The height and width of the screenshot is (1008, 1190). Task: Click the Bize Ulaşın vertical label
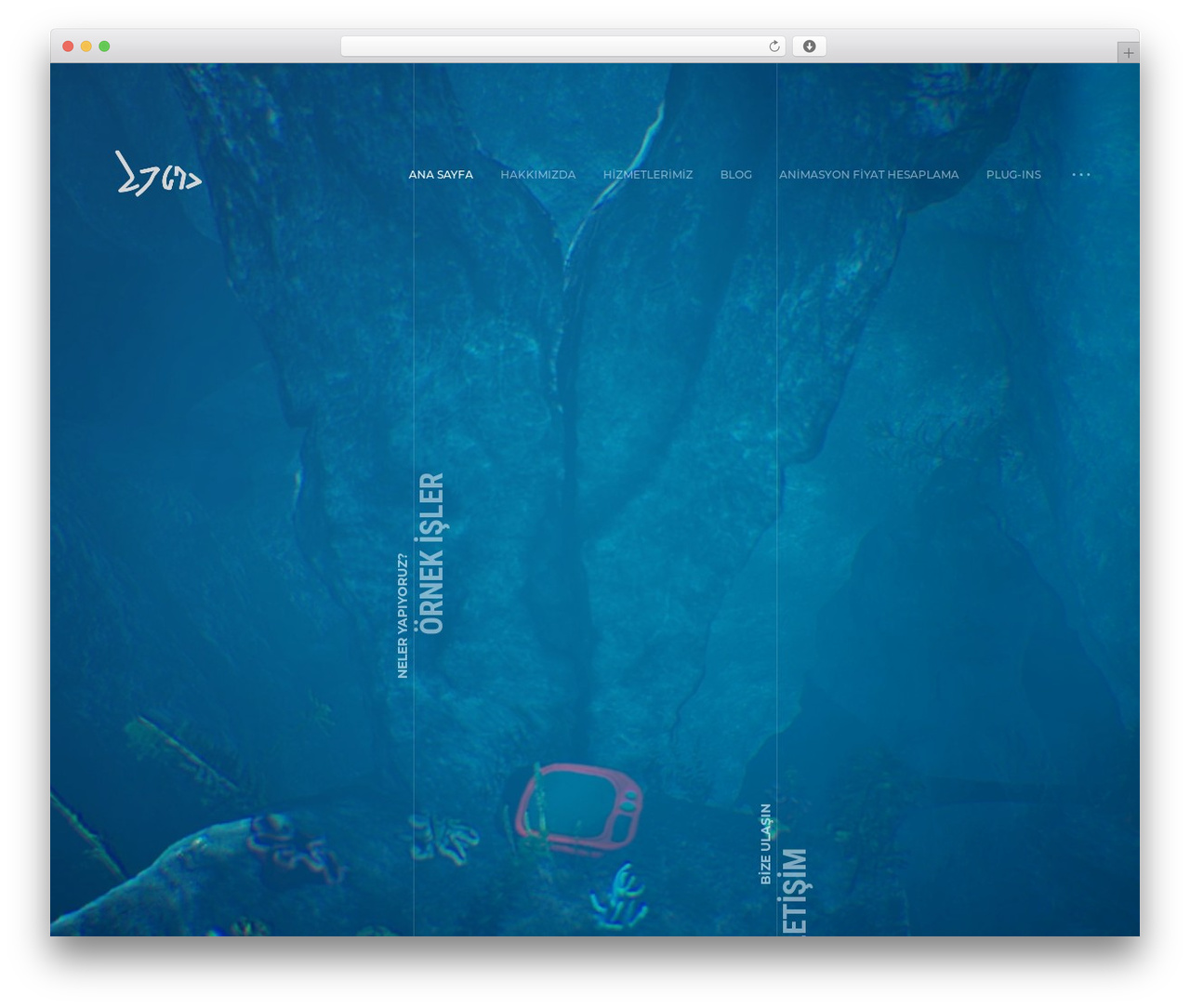[766, 843]
